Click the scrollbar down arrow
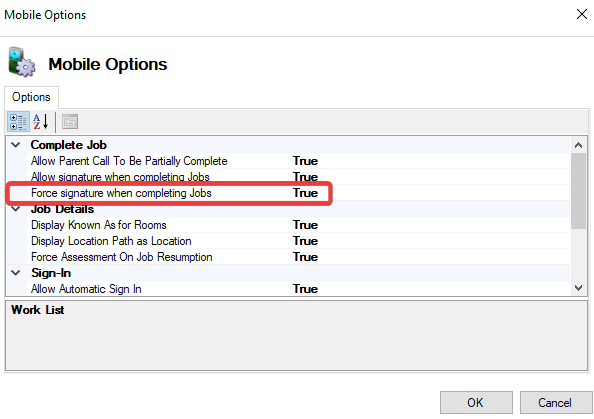This screenshot has height=419, width=594. click(x=578, y=288)
